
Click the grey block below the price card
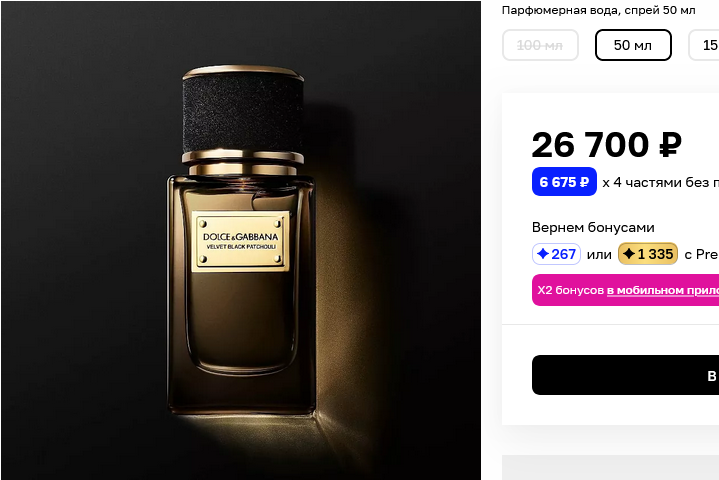click(x=610, y=467)
